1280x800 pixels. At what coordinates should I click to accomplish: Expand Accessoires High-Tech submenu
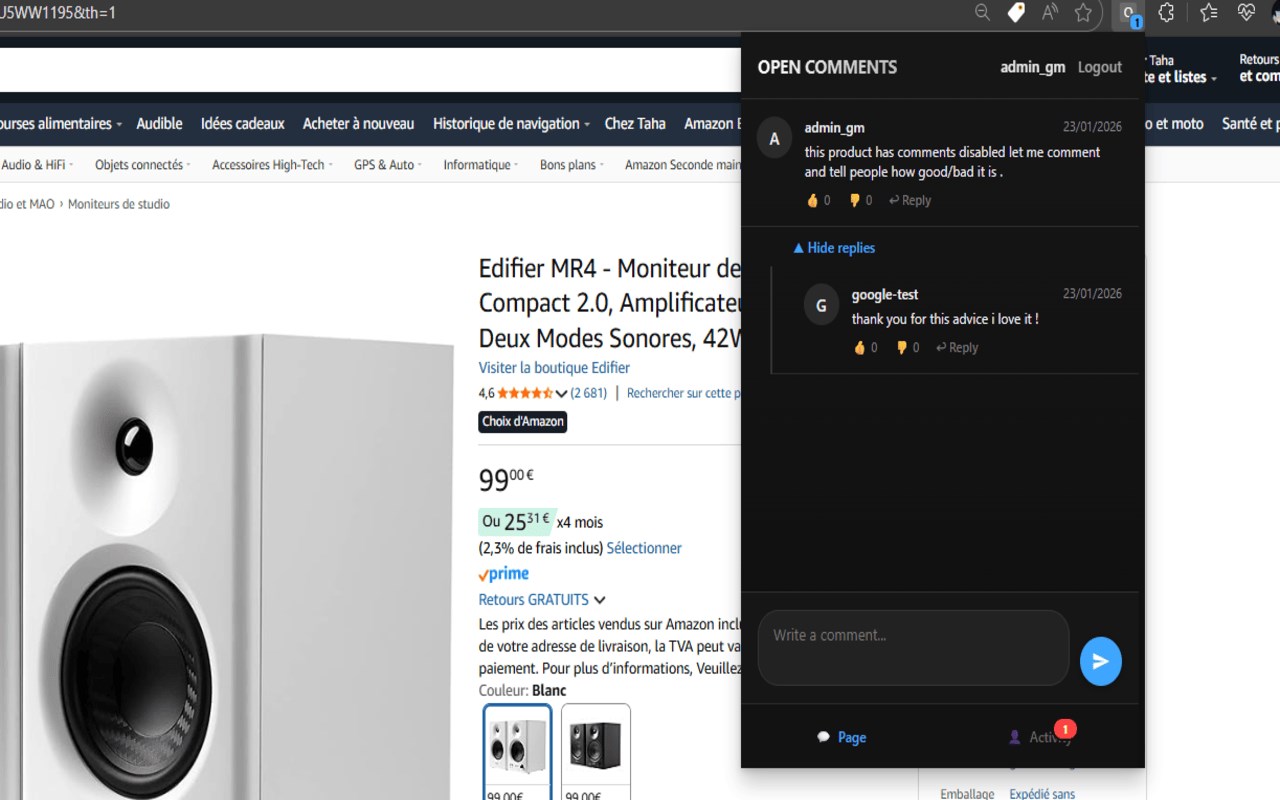(x=273, y=165)
